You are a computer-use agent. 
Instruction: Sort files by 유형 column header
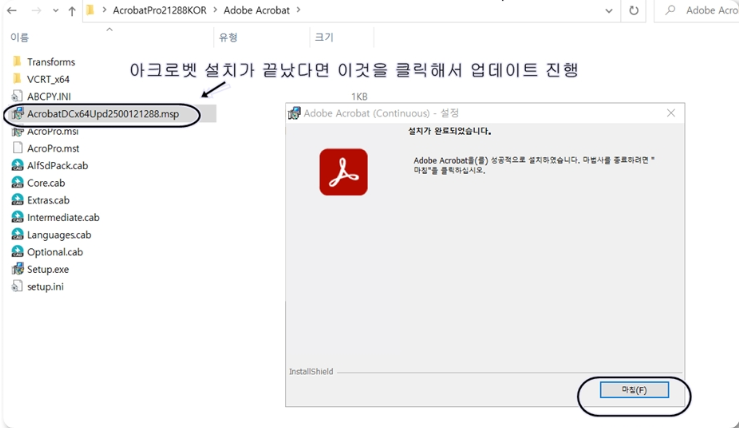coord(228,37)
